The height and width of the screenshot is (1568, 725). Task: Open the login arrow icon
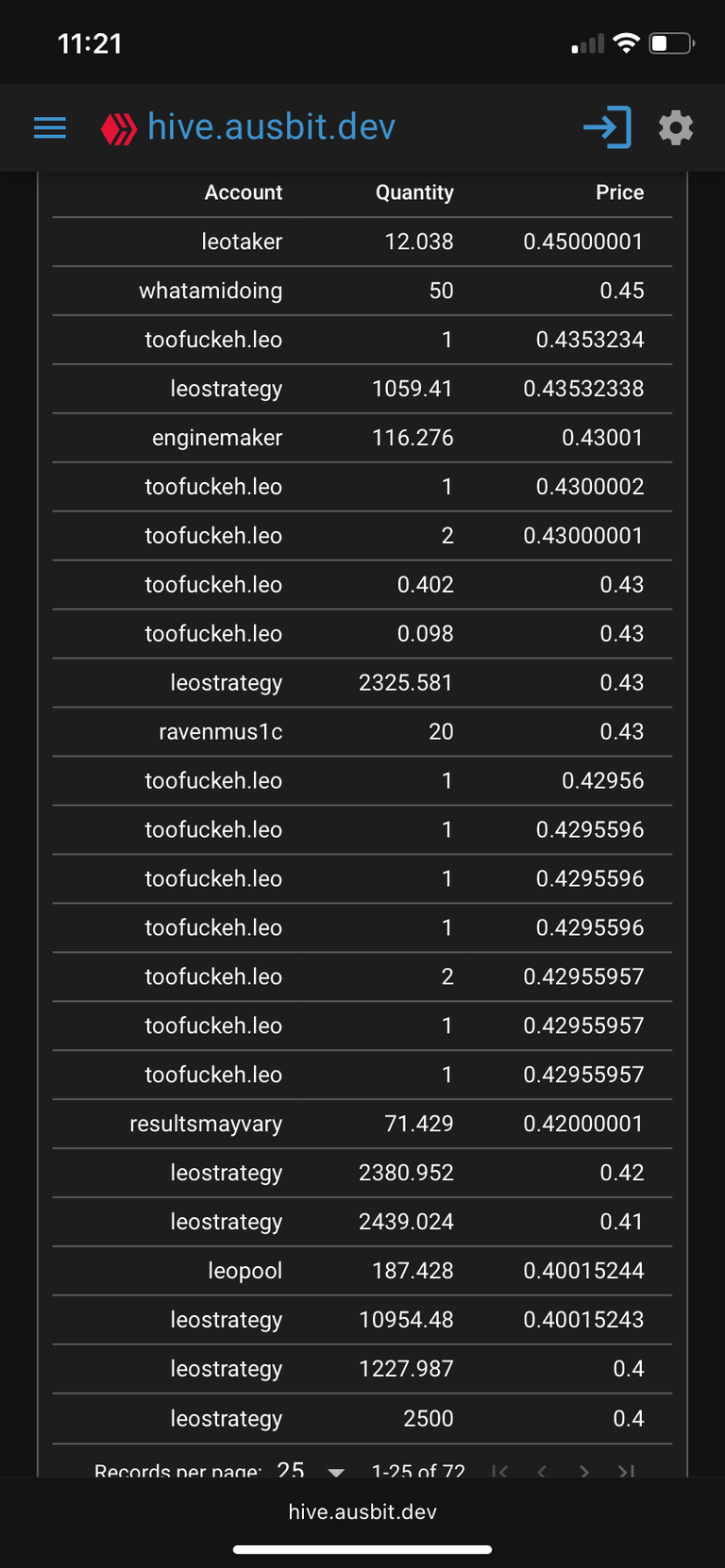click(607, 127)
